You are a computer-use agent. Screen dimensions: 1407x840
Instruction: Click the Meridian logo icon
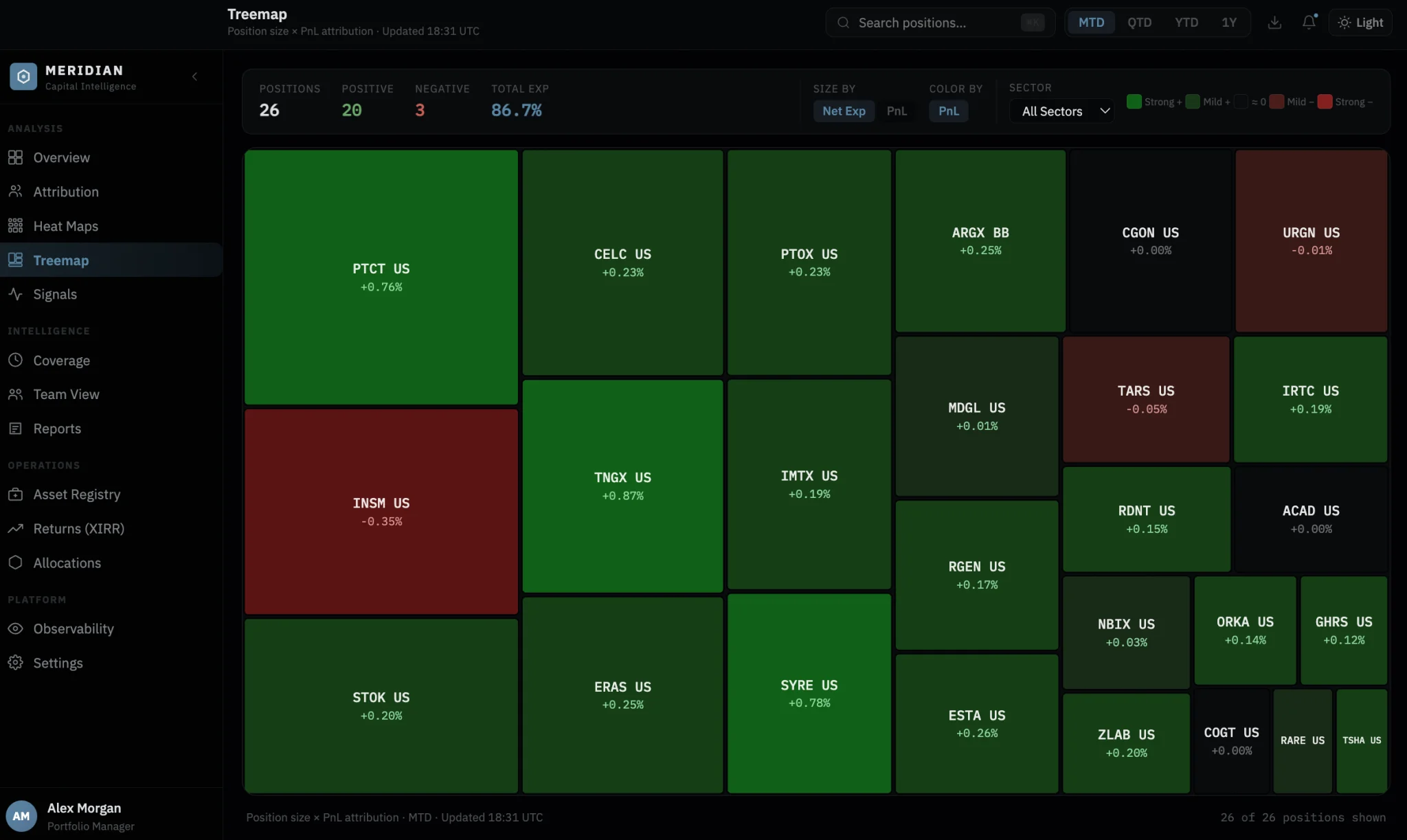(x=23, y=76)
